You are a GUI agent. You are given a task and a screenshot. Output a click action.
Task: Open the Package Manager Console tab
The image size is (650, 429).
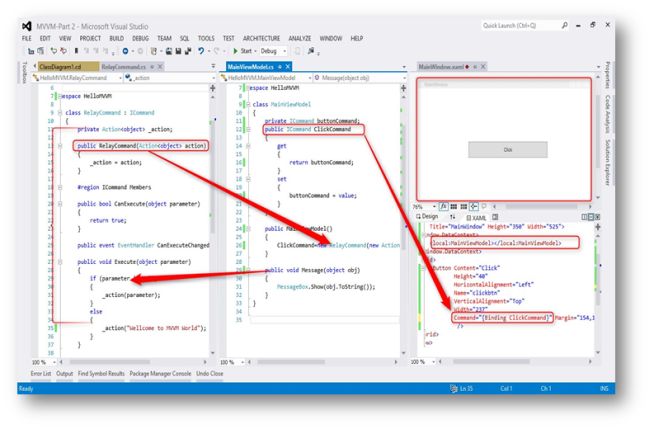pos(160,373)
